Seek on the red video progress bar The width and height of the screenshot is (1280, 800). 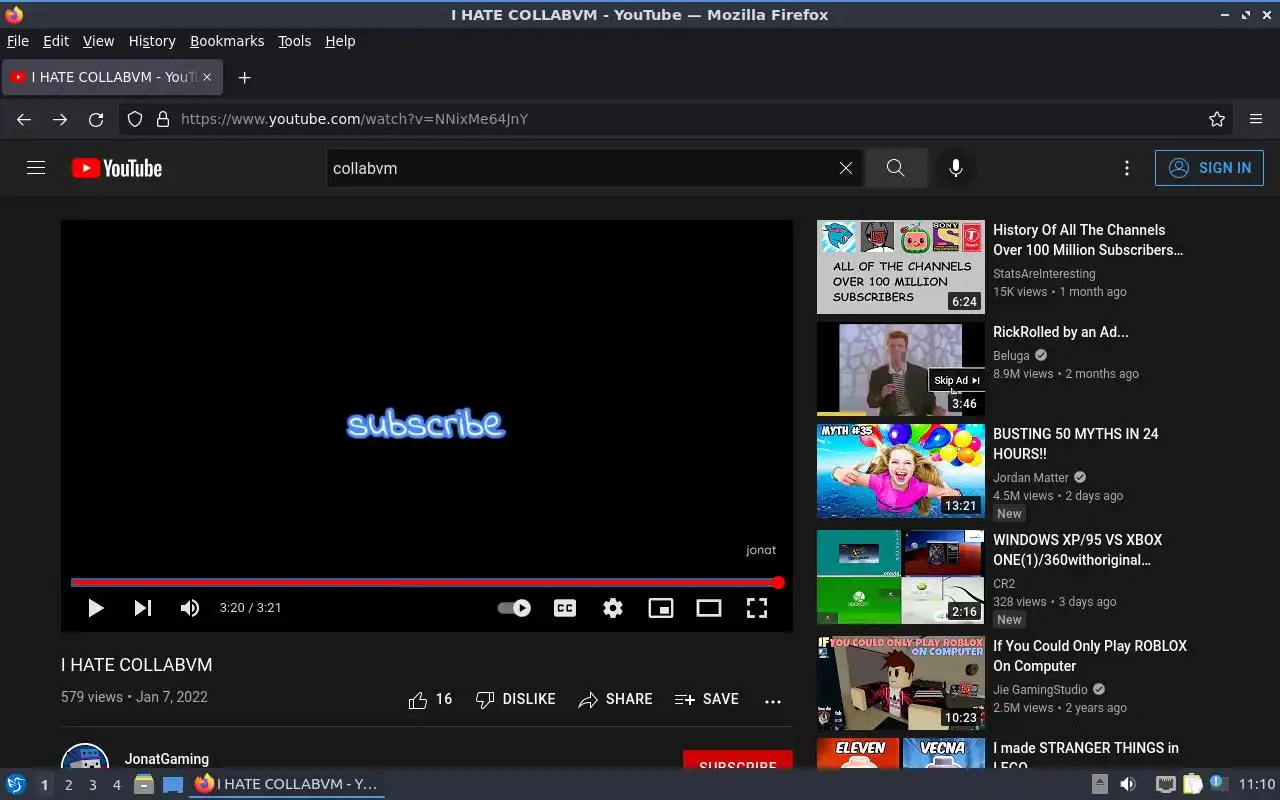click(x=427, y=582)
